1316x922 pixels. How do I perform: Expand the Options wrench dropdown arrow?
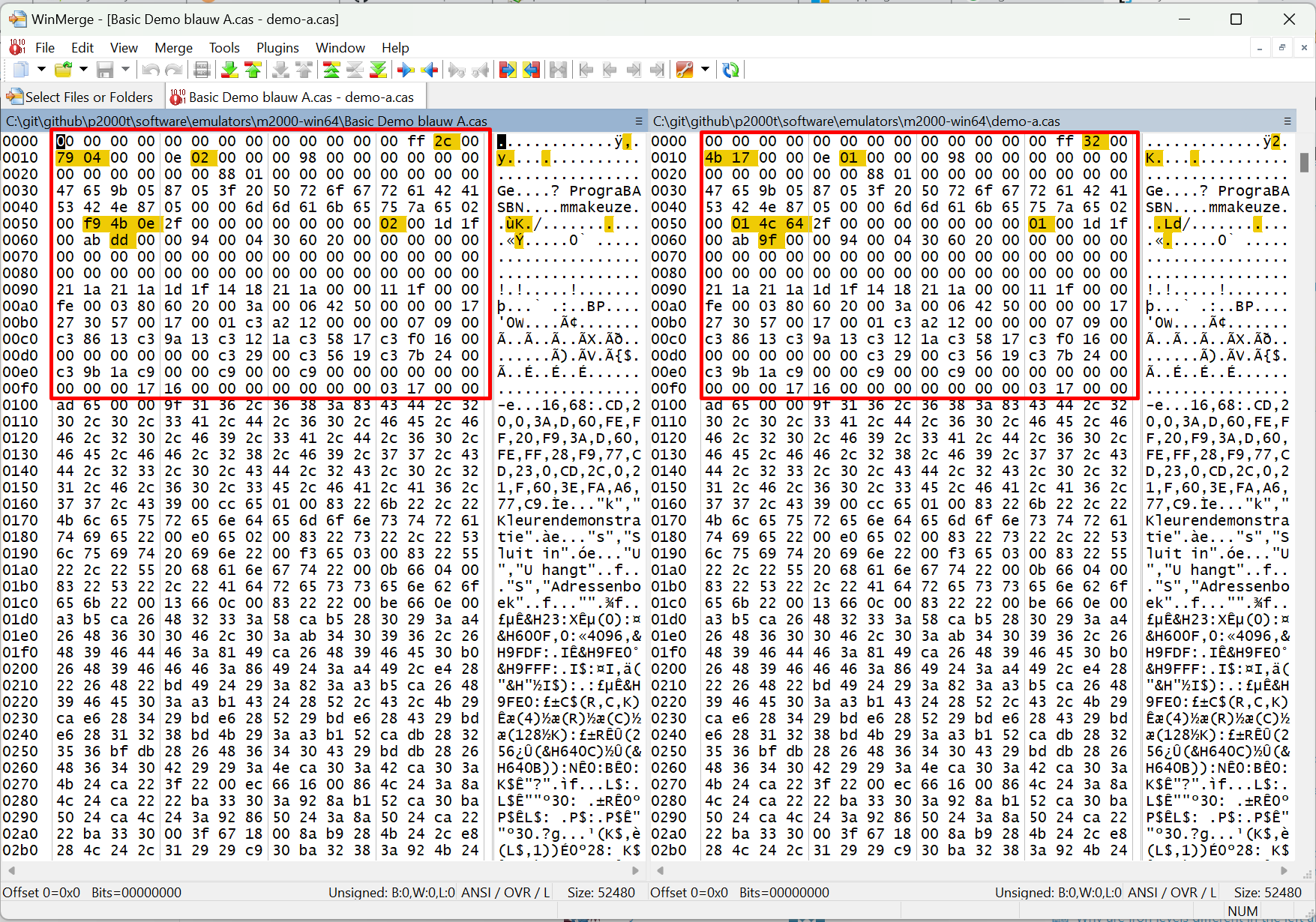coord(705,70)
